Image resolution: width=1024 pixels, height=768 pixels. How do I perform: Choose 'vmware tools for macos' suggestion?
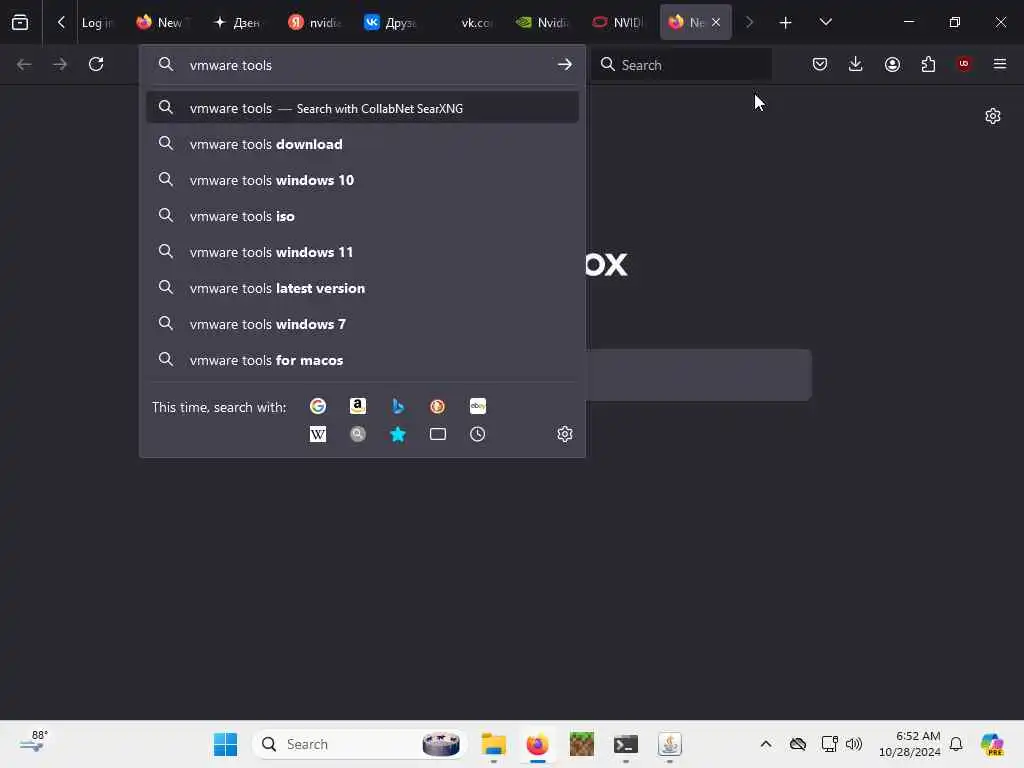click(x=362, y=359)
